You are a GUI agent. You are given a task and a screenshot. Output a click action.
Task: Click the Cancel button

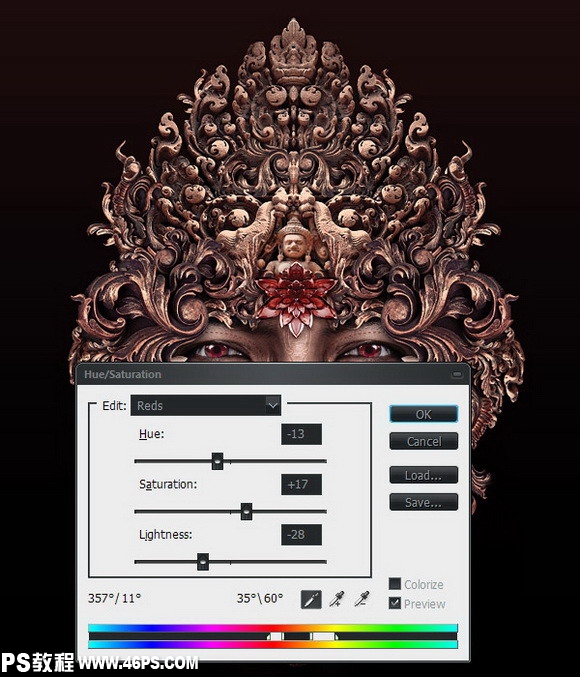point(423,441)
